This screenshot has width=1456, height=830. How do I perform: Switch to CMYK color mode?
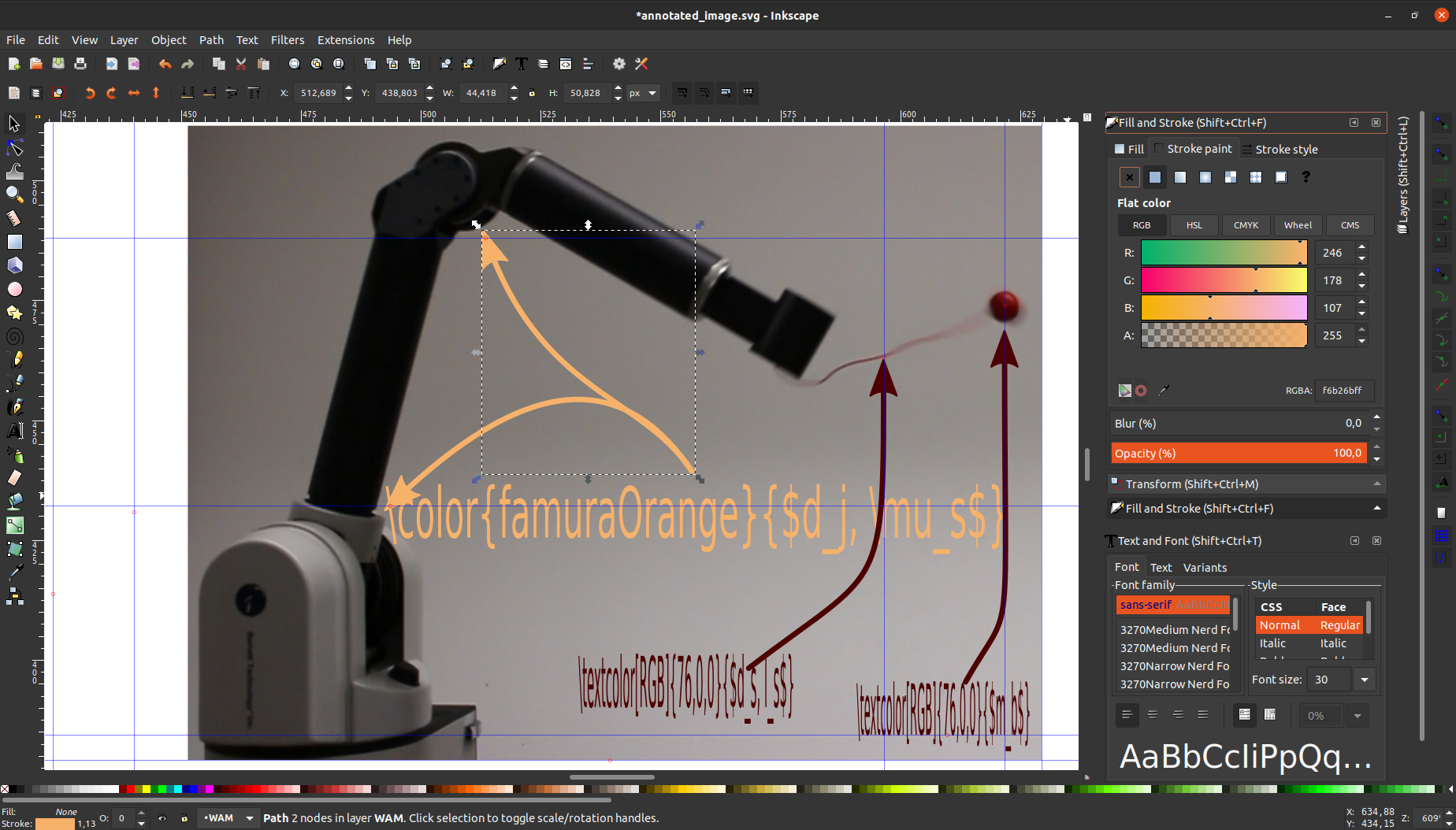(x=1246, y=225)
